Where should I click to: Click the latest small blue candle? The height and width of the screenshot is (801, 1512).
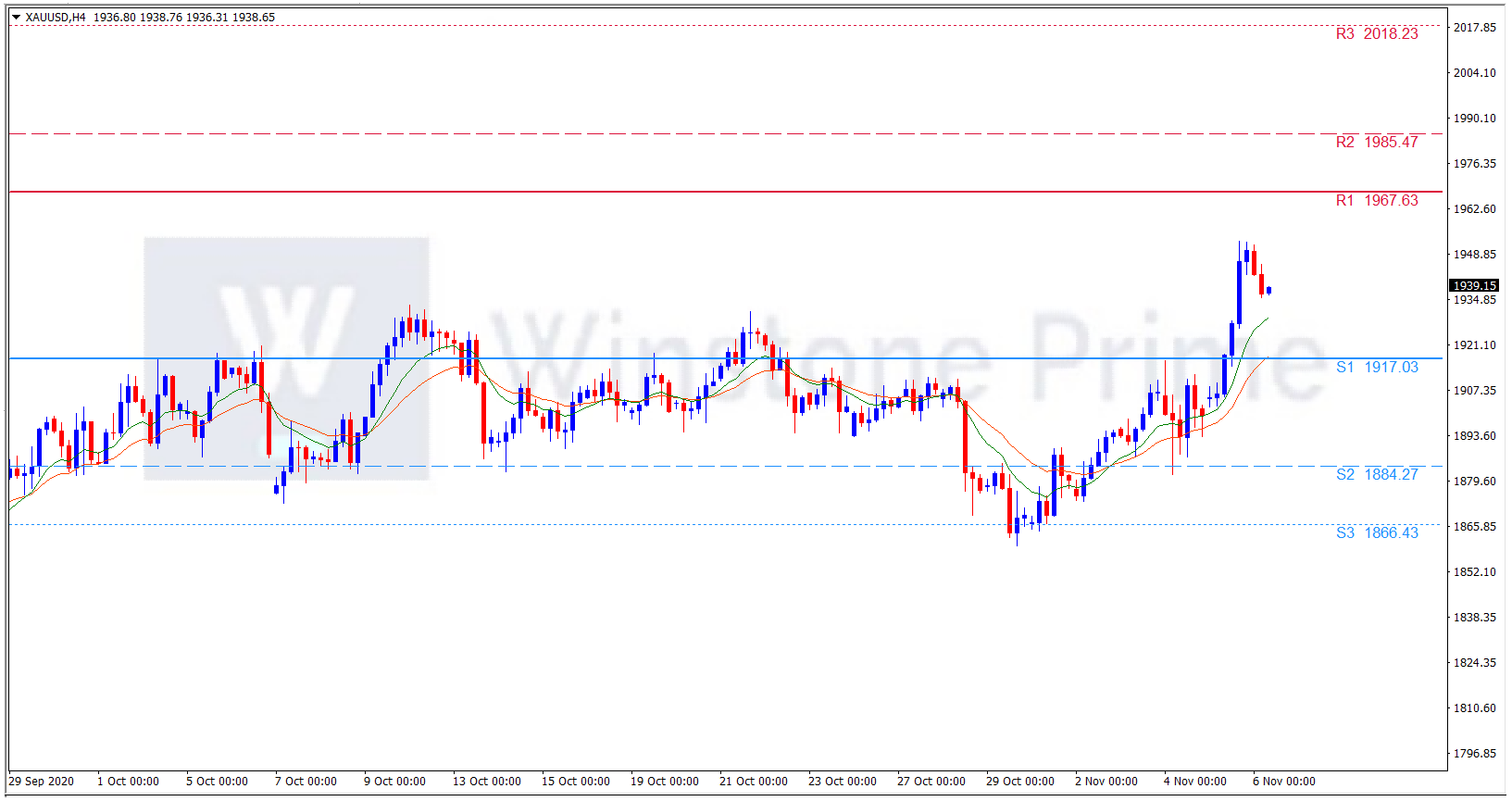pyautogui.click(x=1268, y=290)
